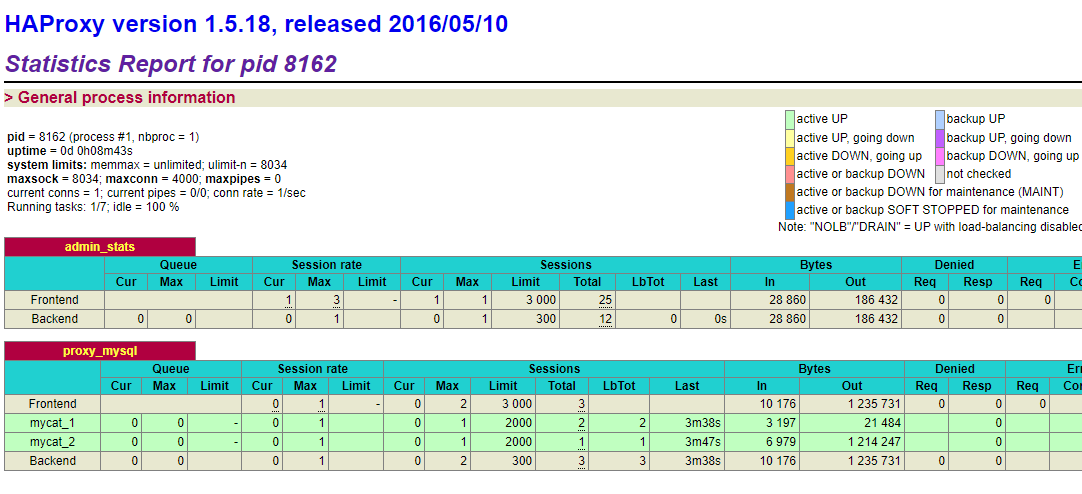Image resolution: width=1082 pixels, height=494 pixels.
Task: Click the MAINT maintenance brown legend swatch
Action: click(790, 192)
